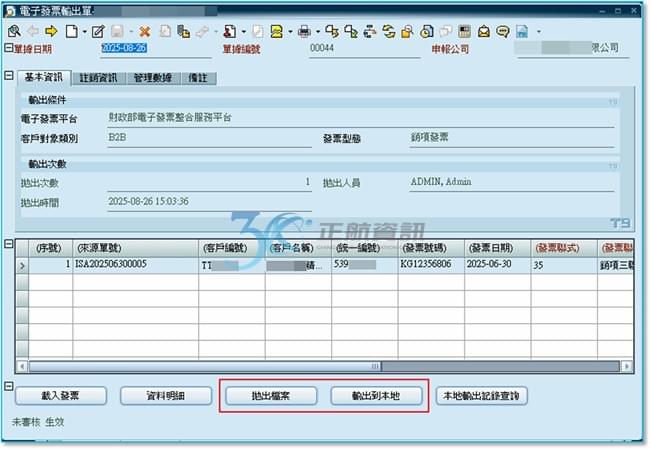This screenshot has width=650, height=449.
Task: Open the print options dropdown arrow
Action: 318,32
